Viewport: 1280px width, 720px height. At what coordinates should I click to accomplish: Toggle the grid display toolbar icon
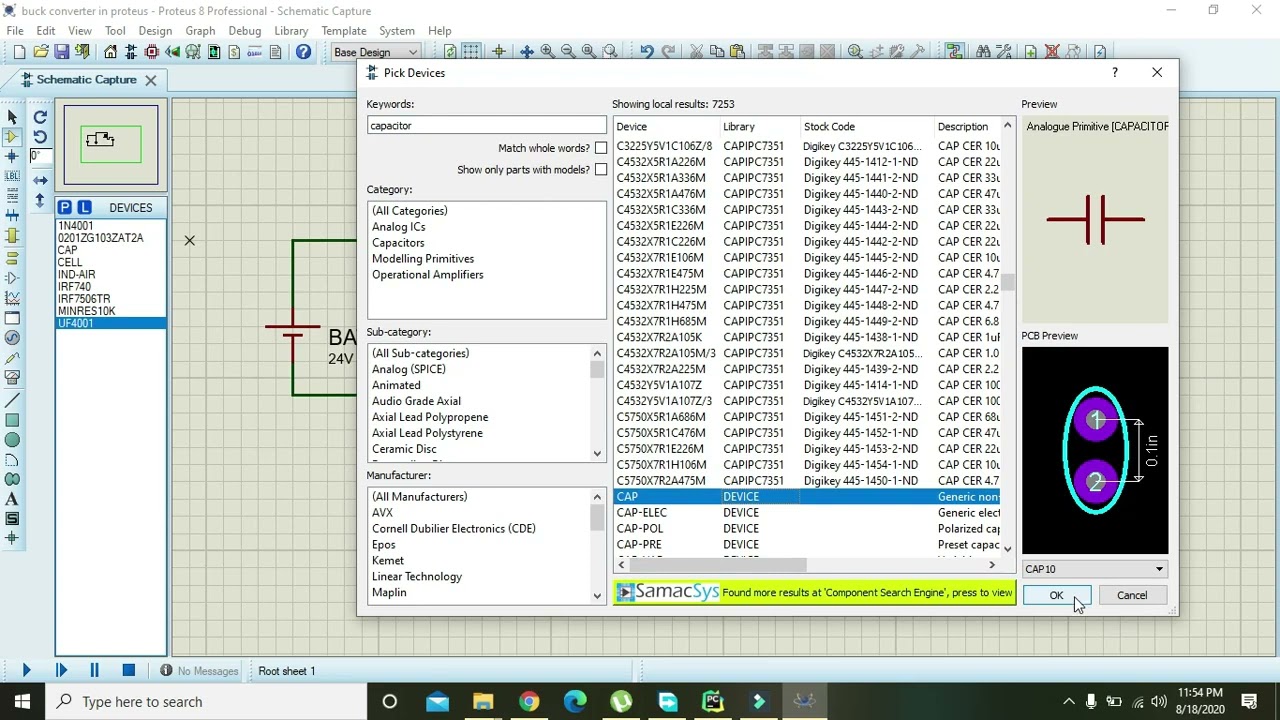[x=471, y=52]
